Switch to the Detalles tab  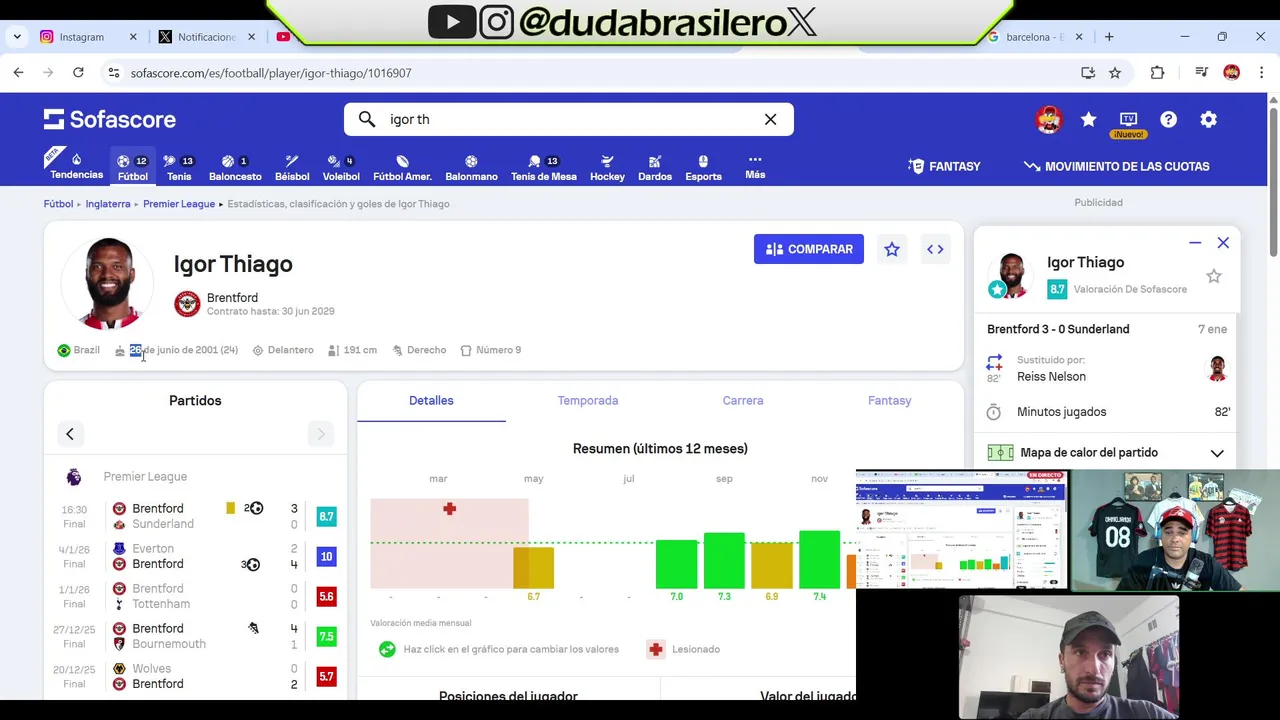(x=431, y=400)
